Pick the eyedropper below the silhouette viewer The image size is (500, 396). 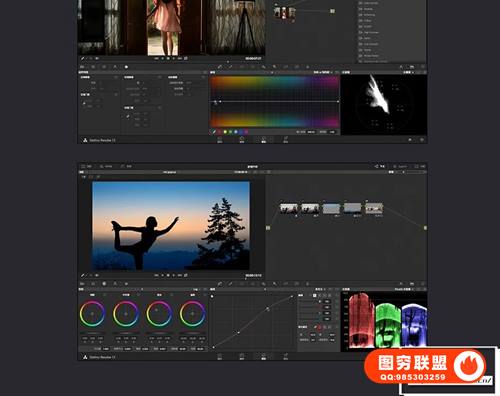point(83,276)
